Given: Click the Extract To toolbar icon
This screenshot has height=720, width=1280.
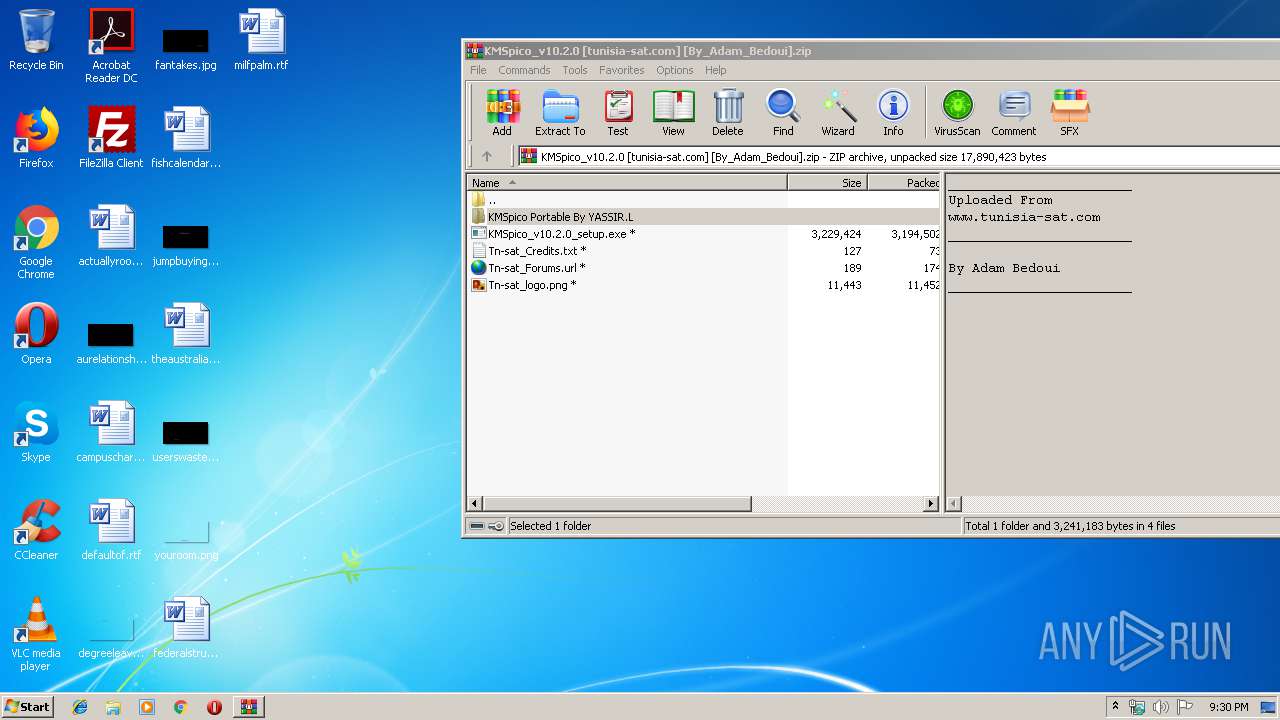Looking at the screenshot, I should 560,113.
